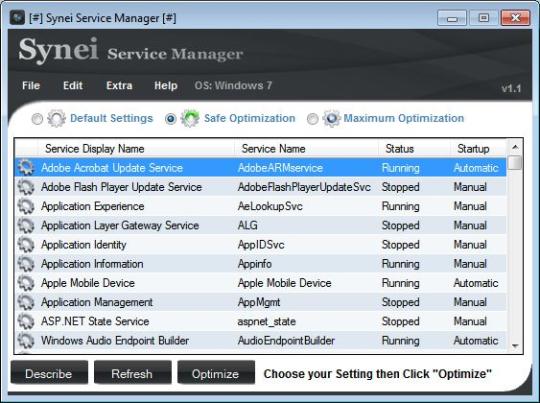This screenshot has width=540, height=403.
Task: Open the Help menu
Action: (166, 85)
